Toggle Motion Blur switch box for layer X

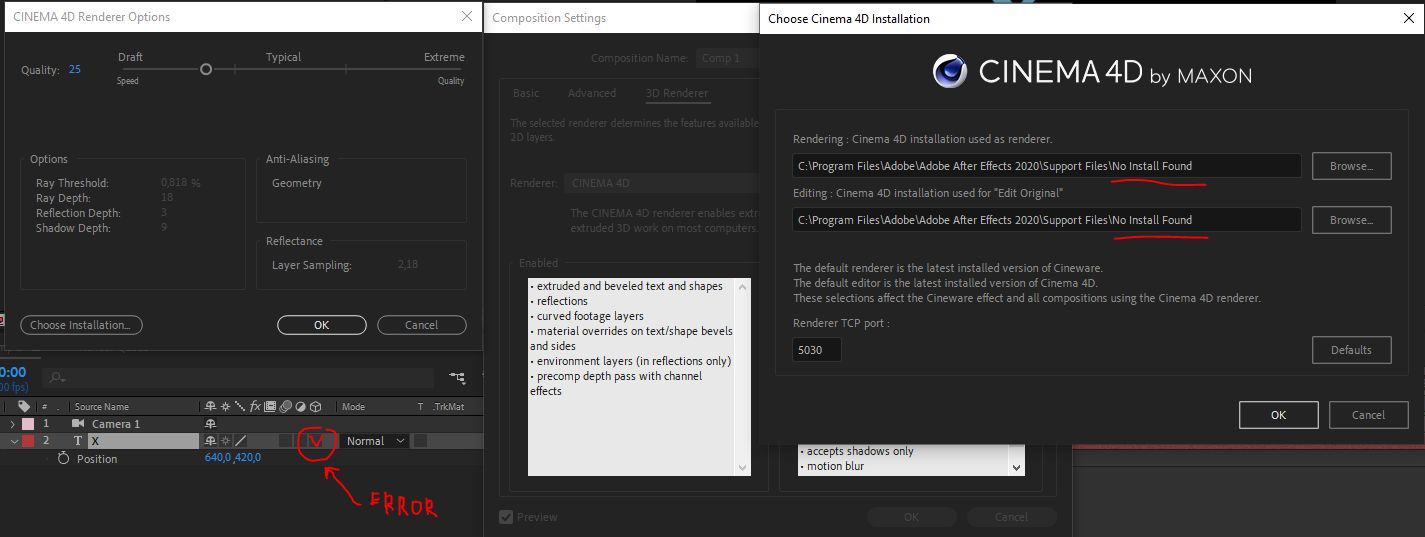[x=285, y=441]
